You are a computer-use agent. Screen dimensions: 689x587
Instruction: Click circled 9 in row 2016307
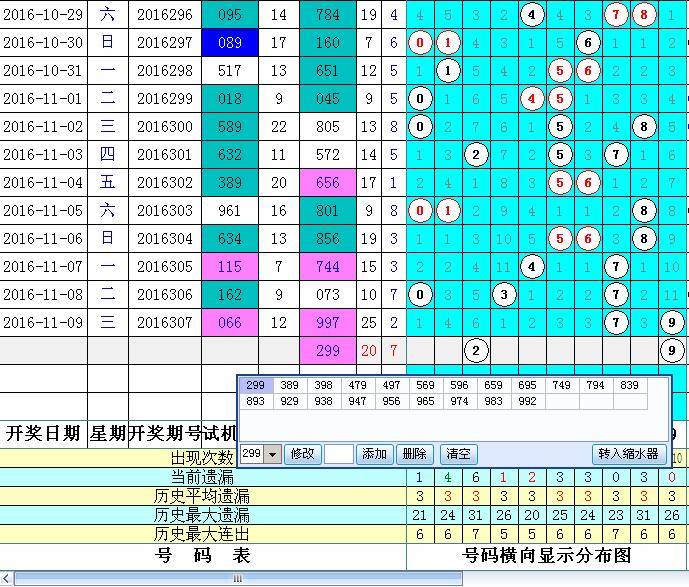[x=671, y=323]
